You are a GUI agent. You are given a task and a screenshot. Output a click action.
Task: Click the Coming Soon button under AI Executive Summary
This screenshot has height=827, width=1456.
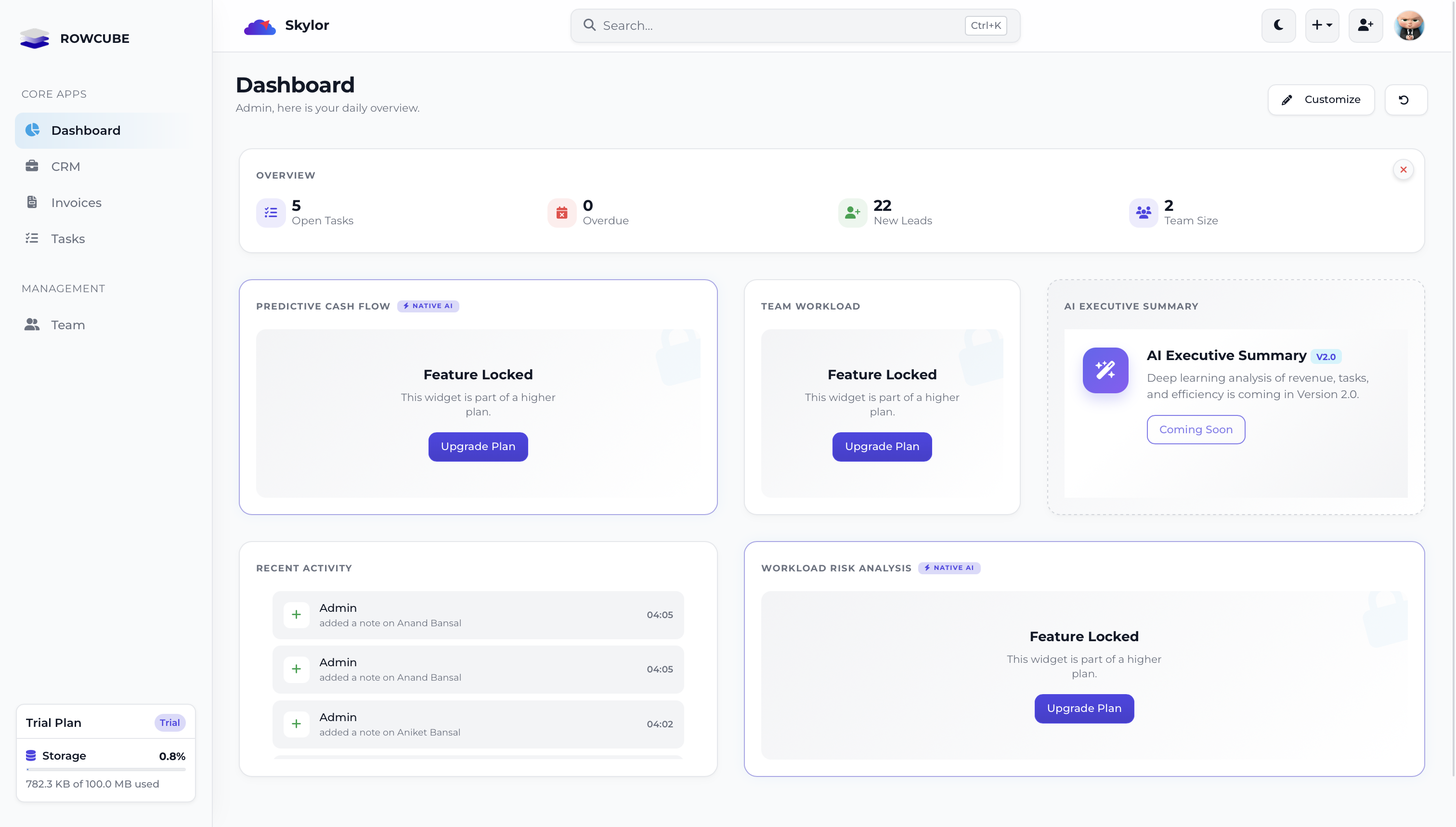coord(1195,429)
